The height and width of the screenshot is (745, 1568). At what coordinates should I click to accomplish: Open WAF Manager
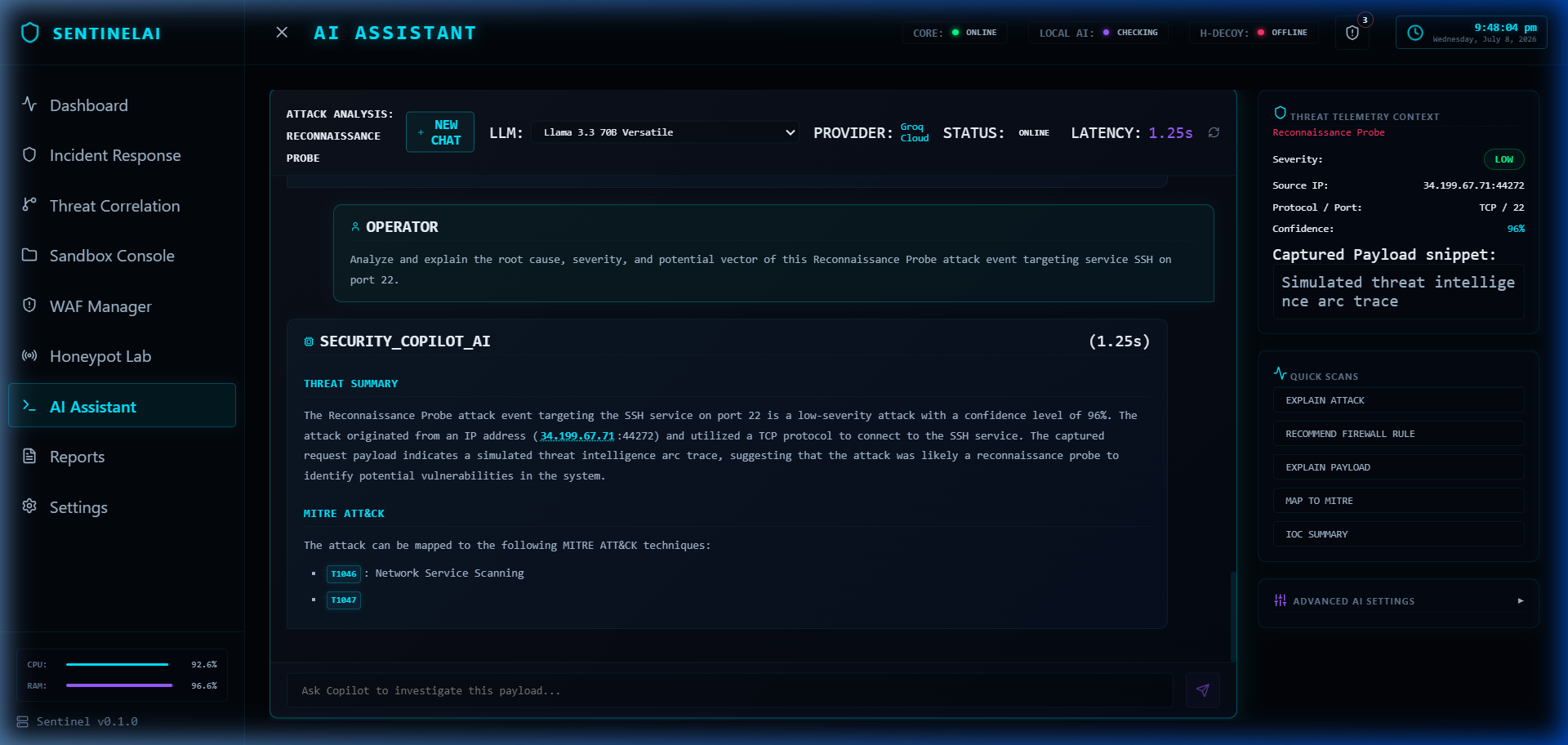(x=122, y=306)
